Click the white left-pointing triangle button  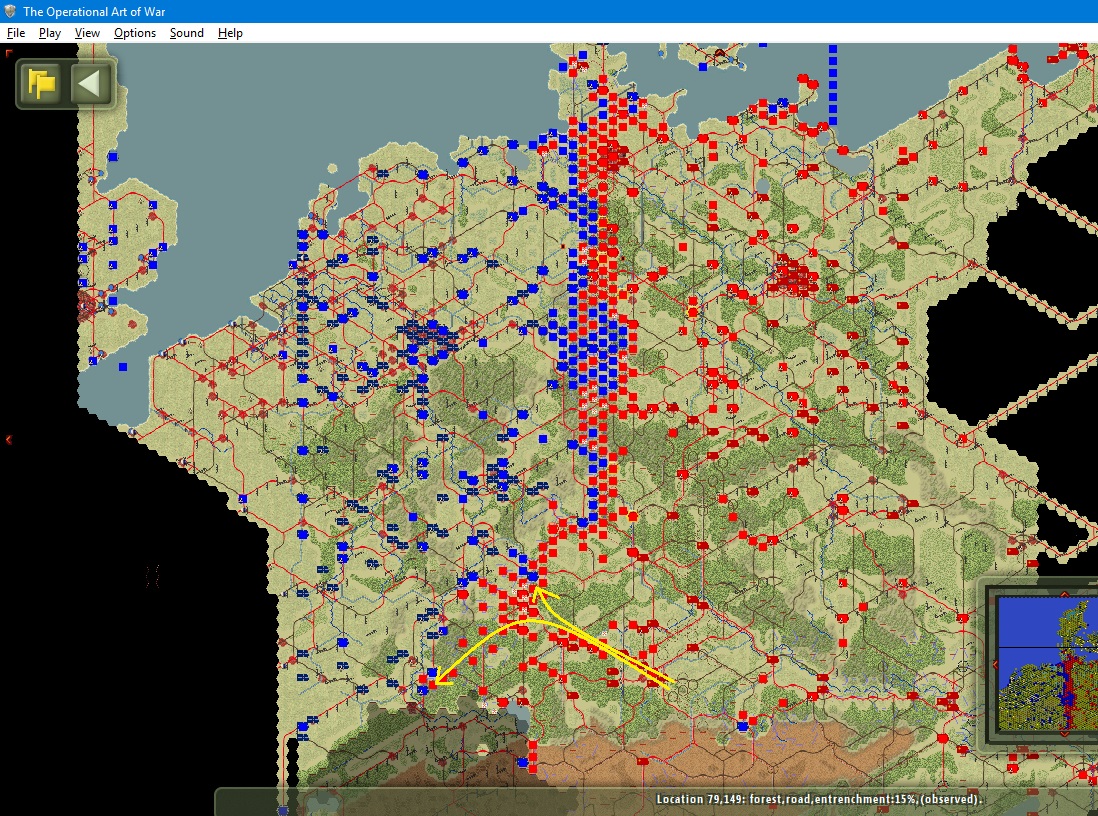(x=90, y=83)
